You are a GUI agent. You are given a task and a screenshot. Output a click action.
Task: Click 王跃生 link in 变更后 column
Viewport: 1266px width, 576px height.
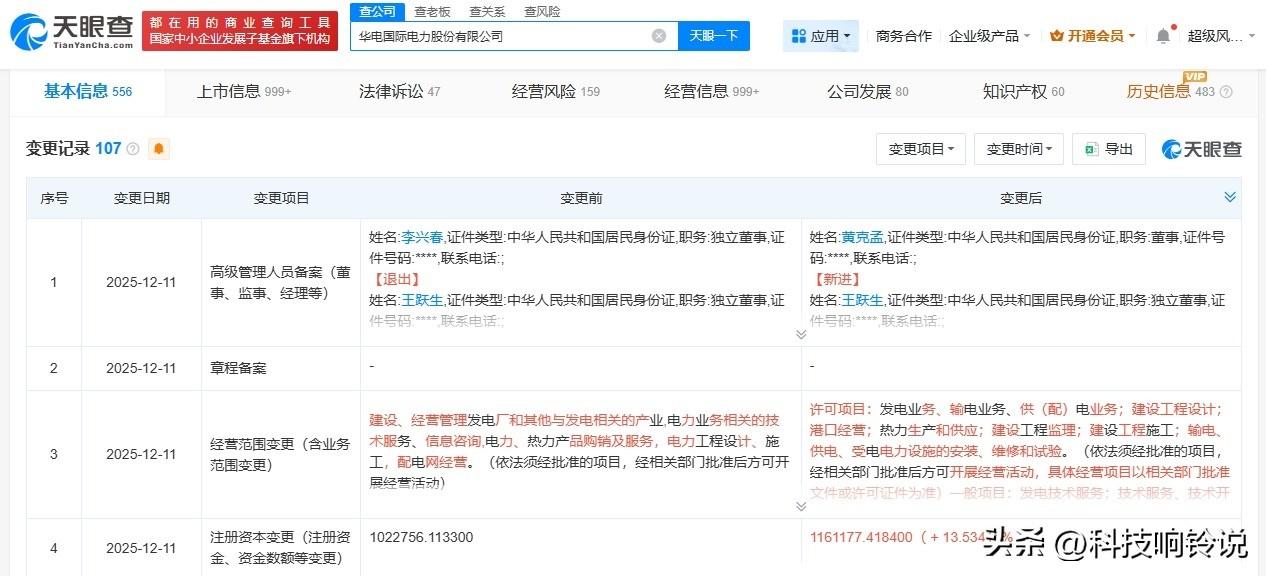pos(863,300)
